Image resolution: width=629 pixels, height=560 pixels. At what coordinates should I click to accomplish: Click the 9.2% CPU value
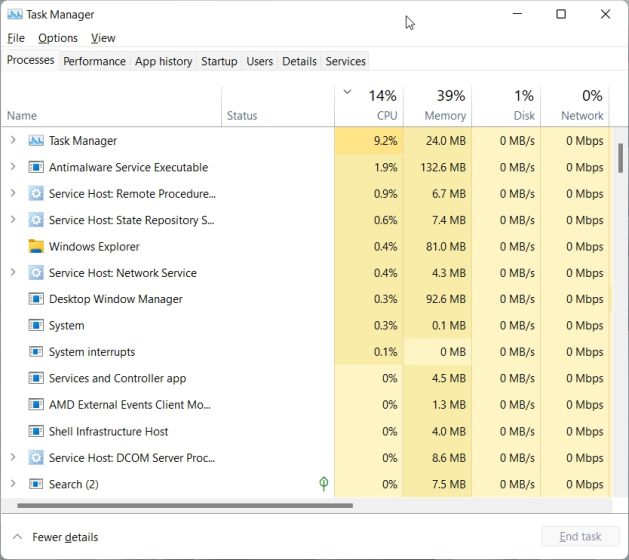point(386,141)
